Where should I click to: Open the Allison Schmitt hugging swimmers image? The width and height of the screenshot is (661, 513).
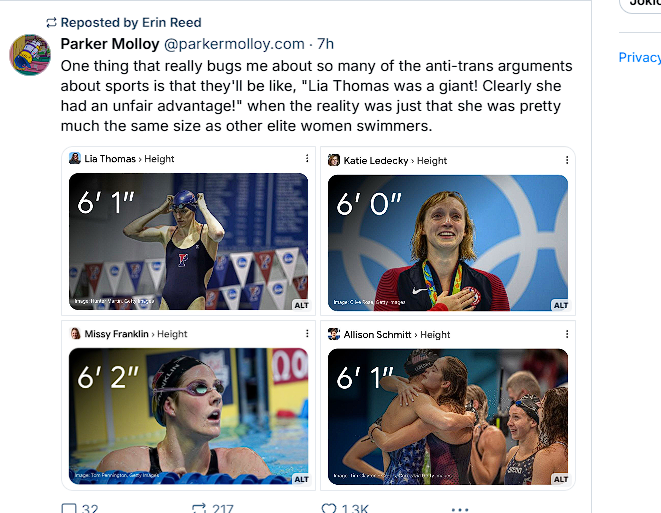click(x=448, y=418)
